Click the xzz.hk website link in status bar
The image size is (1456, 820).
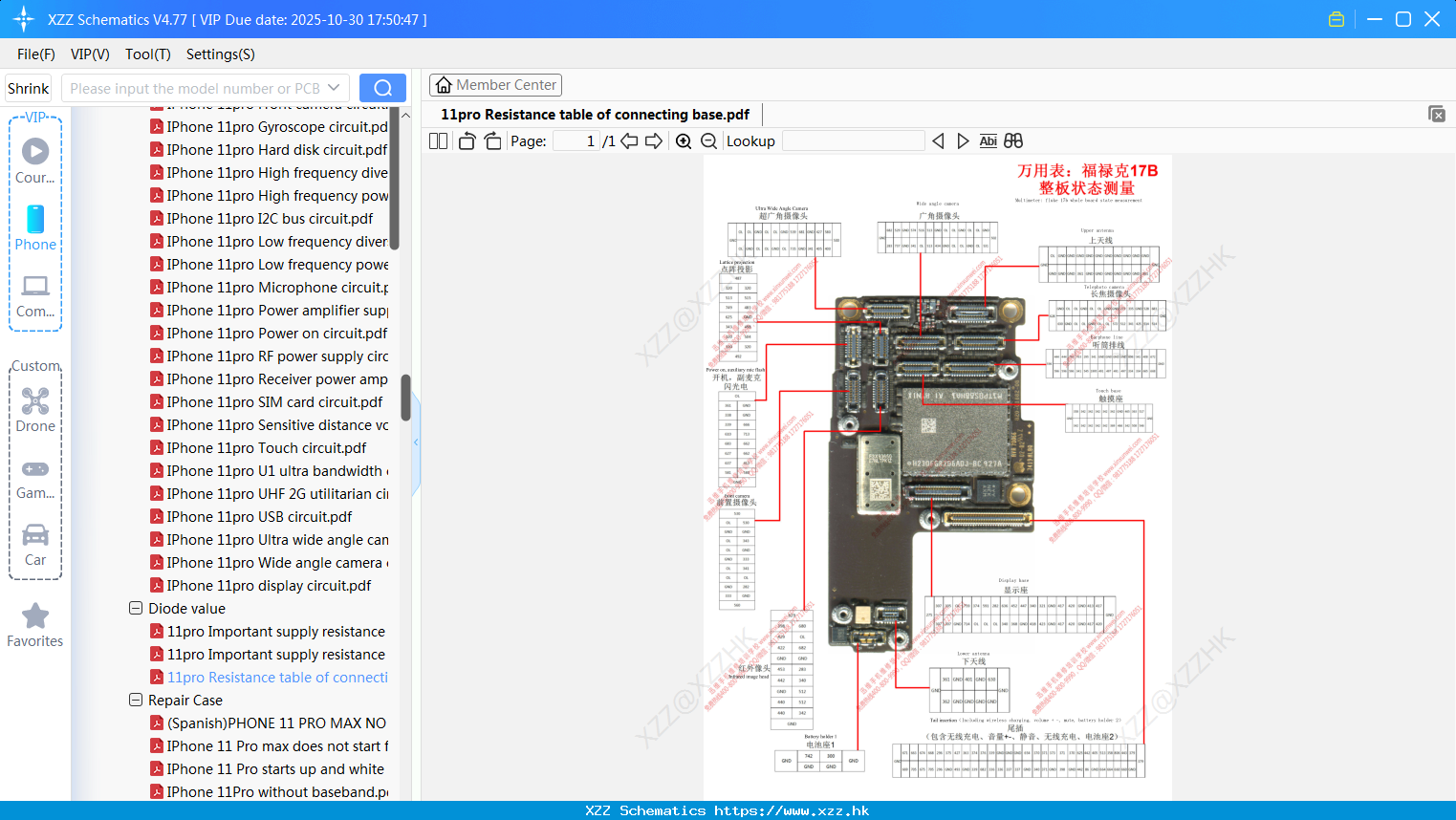pos(792,810)
